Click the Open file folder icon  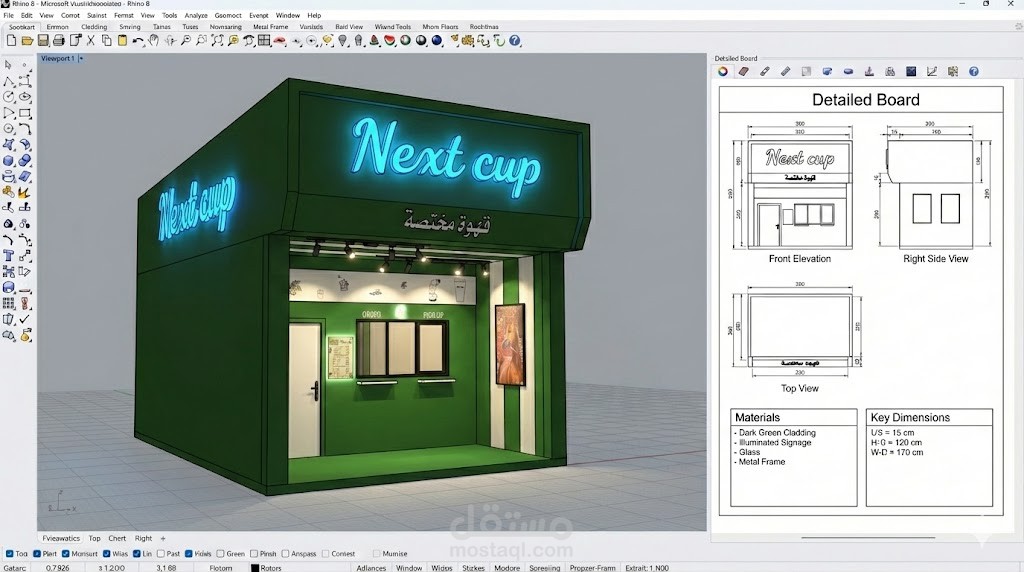tap(27, 41)
